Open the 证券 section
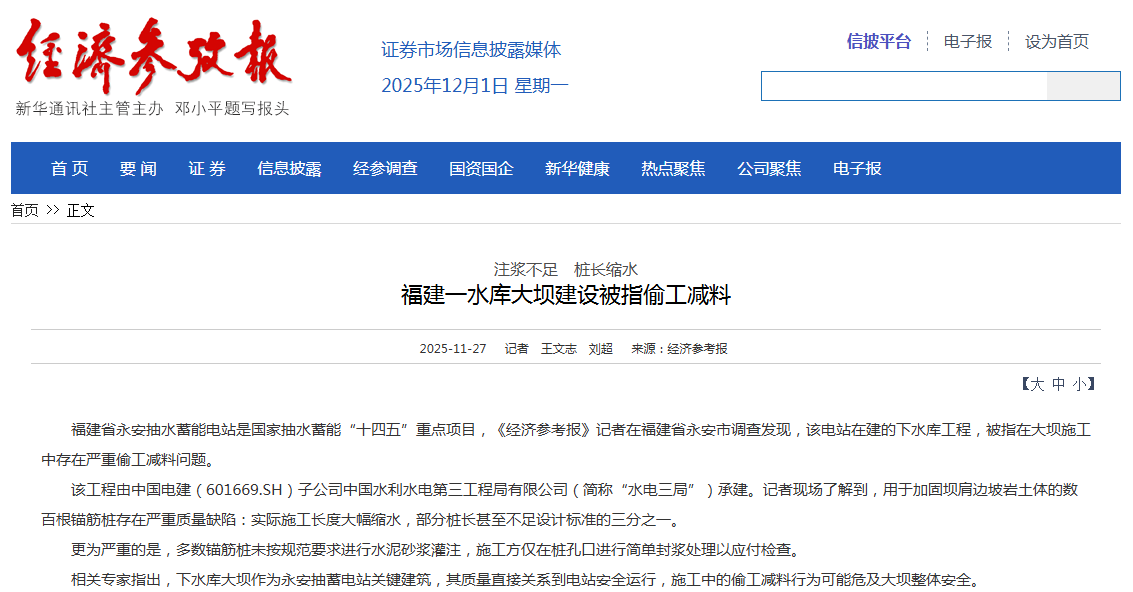Viewport: 1133px width, 592px height. point(205,168)
